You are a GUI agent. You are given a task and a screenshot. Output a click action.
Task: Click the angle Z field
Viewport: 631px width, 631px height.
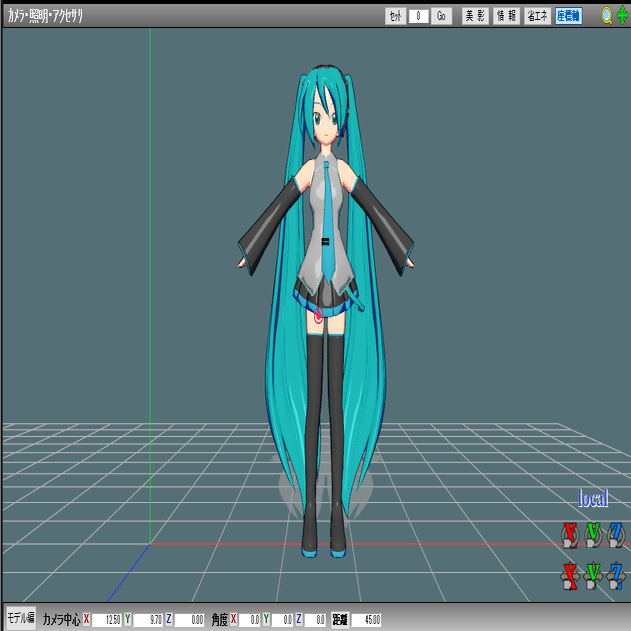(x=315, y=620)
